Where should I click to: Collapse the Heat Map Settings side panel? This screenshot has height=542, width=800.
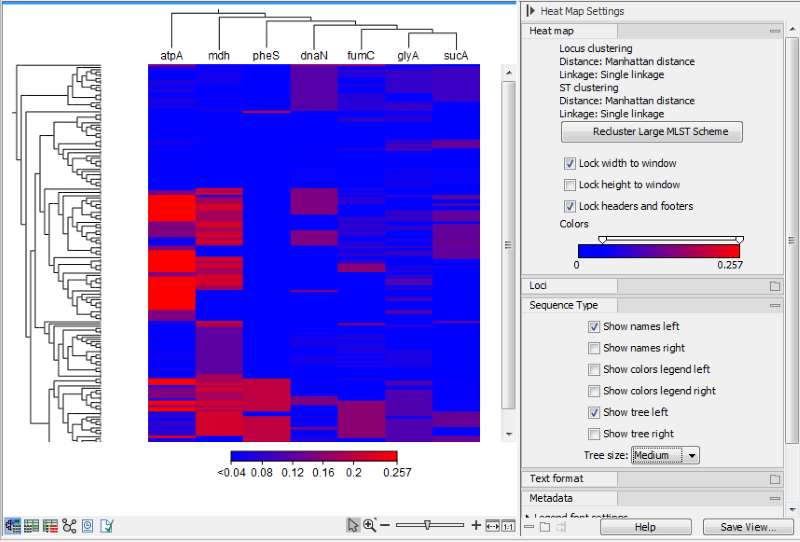(530, 11)
